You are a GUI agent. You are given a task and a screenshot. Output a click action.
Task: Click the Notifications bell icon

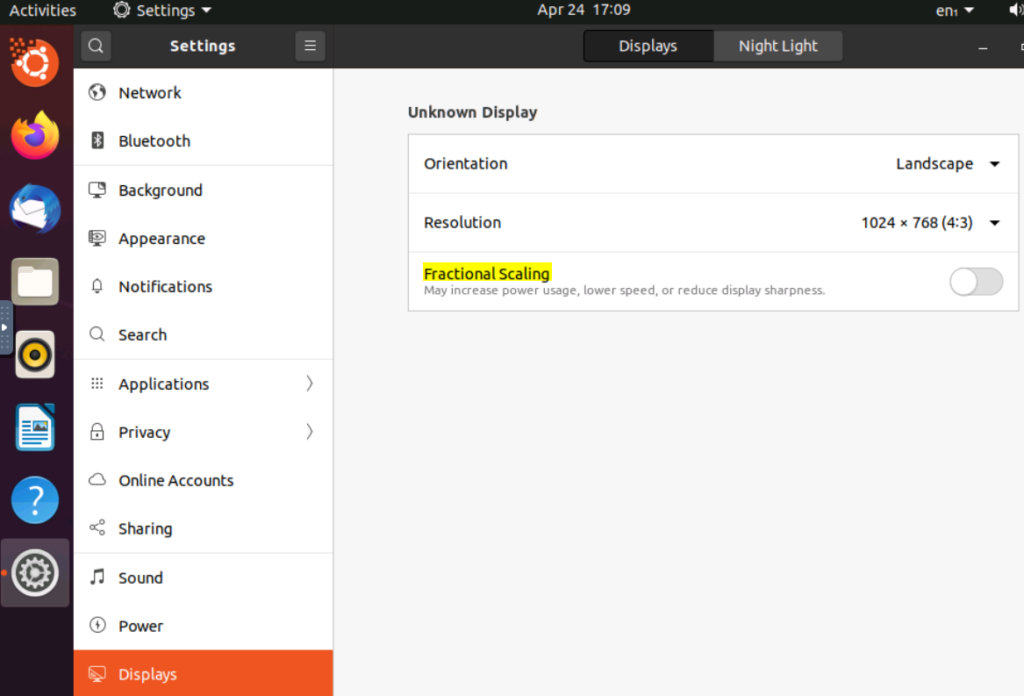97,287
